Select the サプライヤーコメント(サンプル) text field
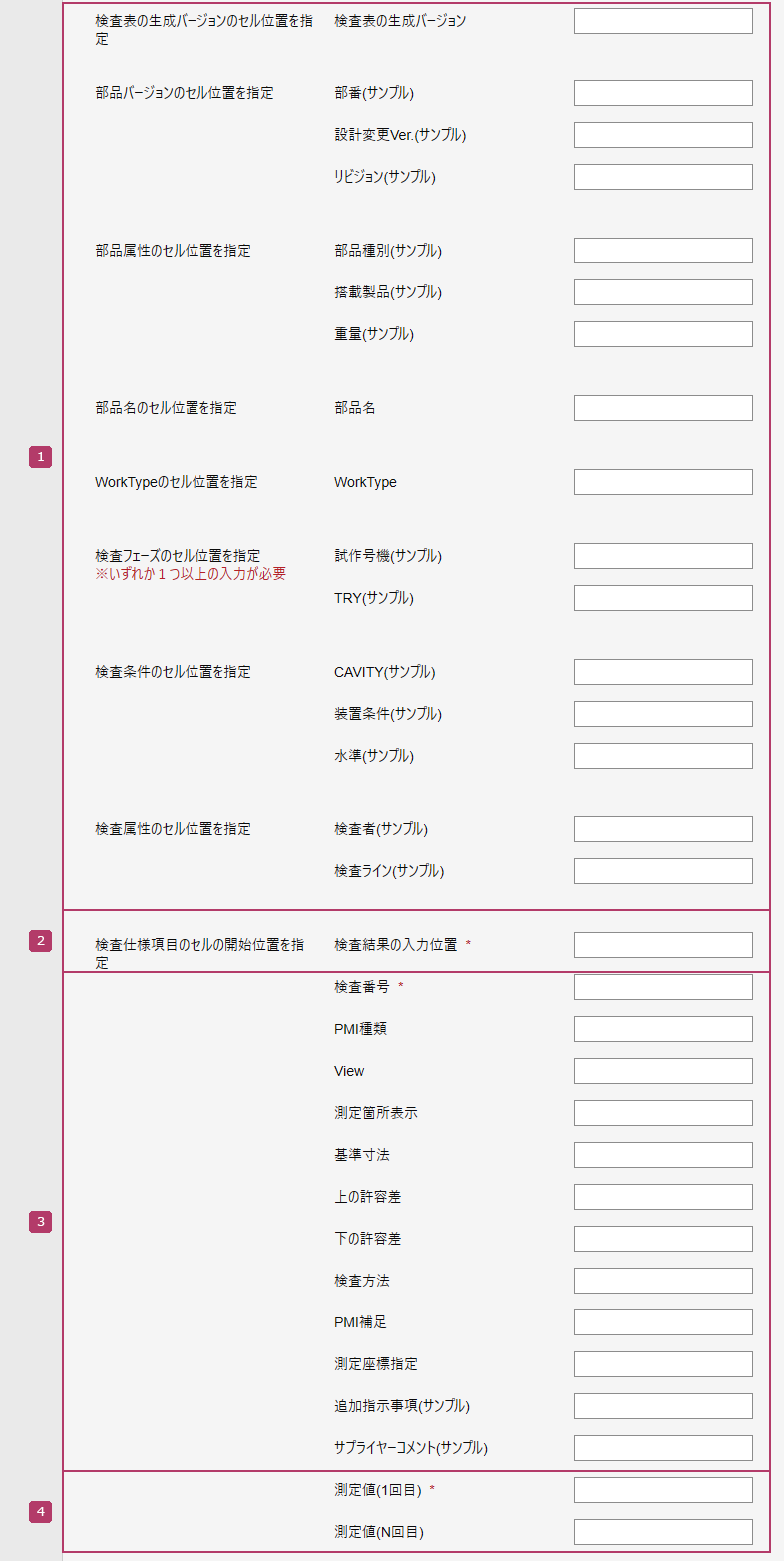 click(x=662, y=1448)
